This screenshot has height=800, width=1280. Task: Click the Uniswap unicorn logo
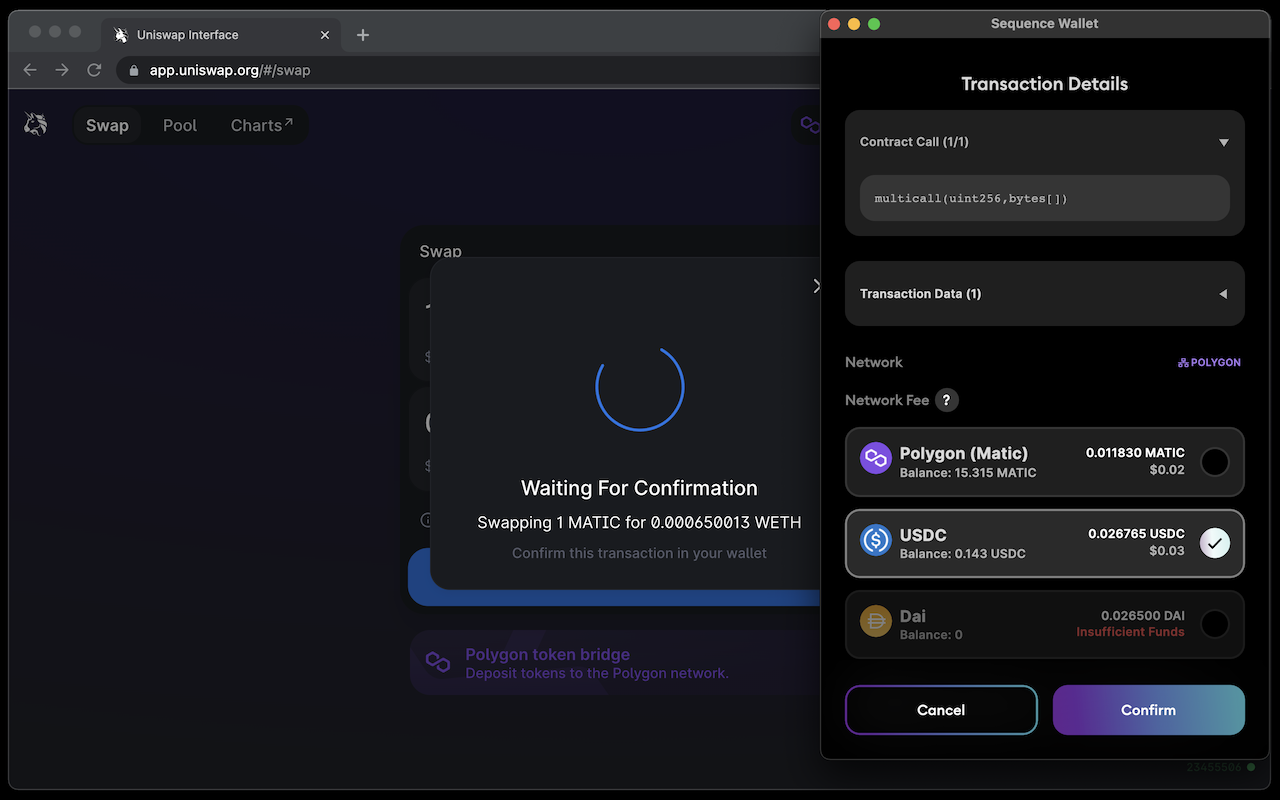(36, 124)
